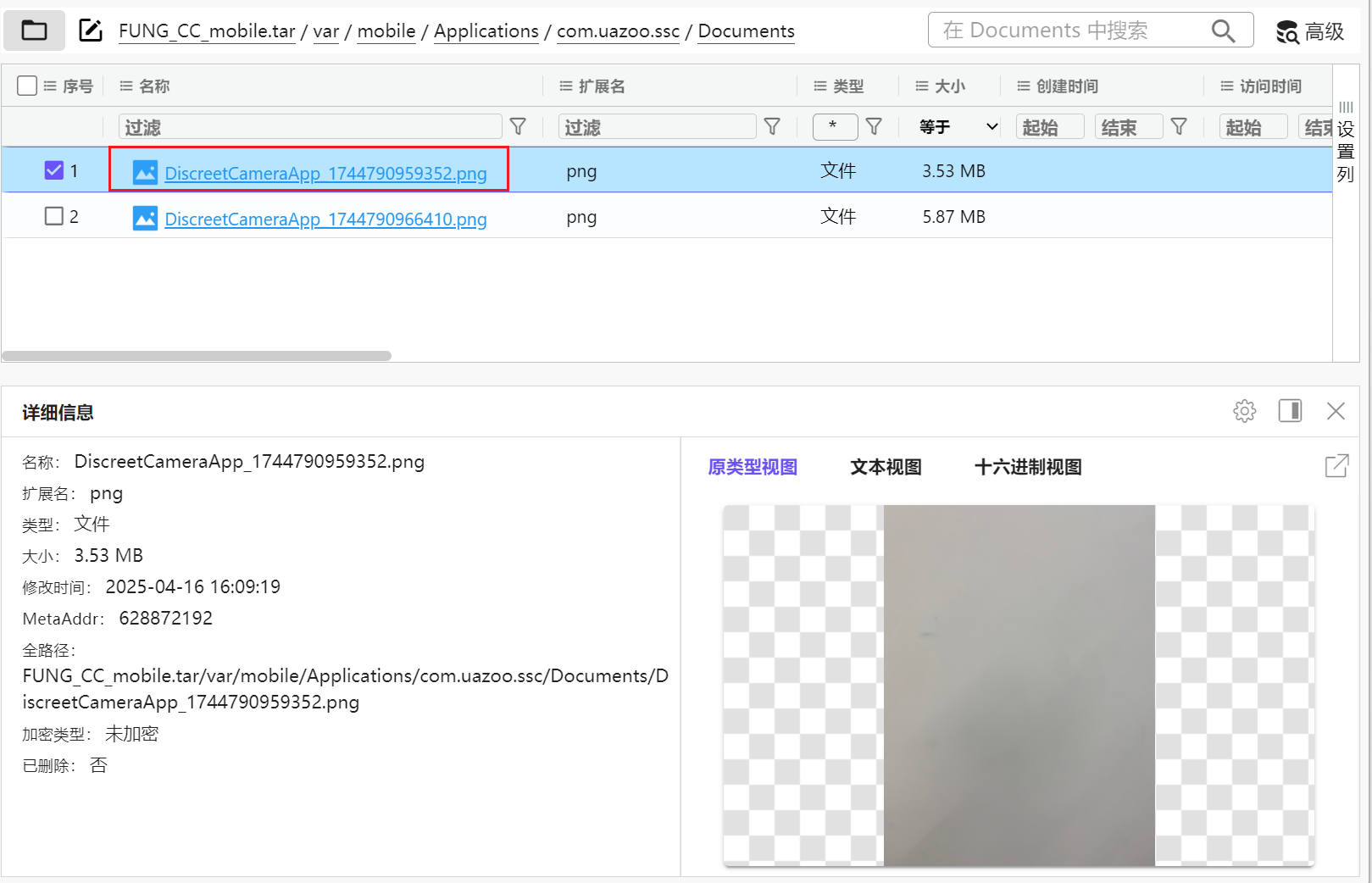
Task: Toggle the select-all checkbox in header
Action: tap(27, 86)
